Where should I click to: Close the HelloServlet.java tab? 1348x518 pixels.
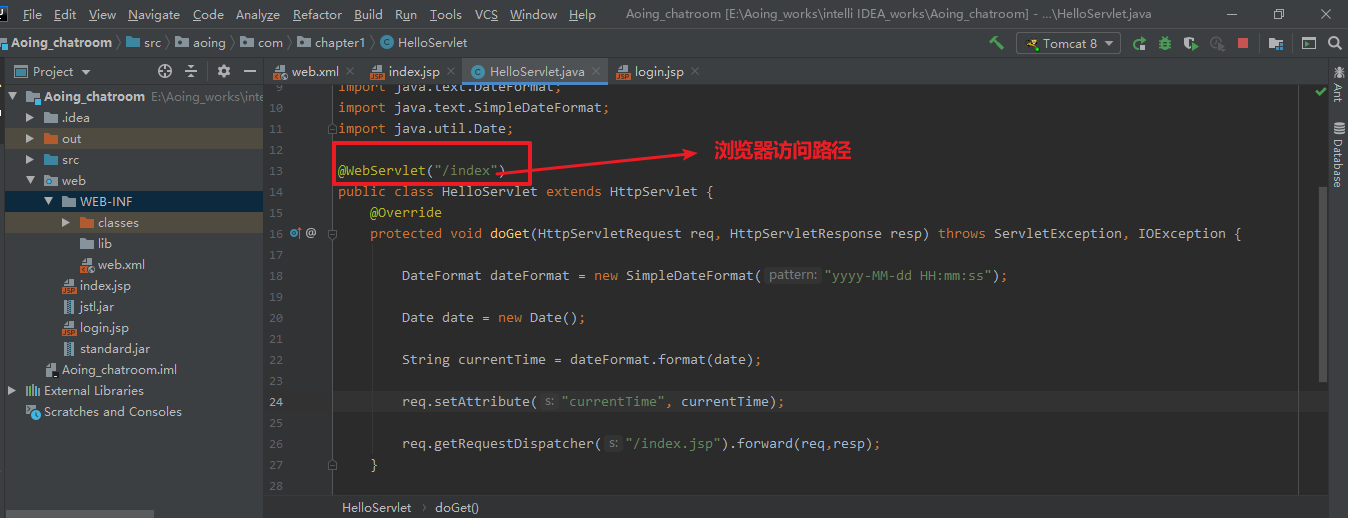pyautogui.click(x=598, y=72)
